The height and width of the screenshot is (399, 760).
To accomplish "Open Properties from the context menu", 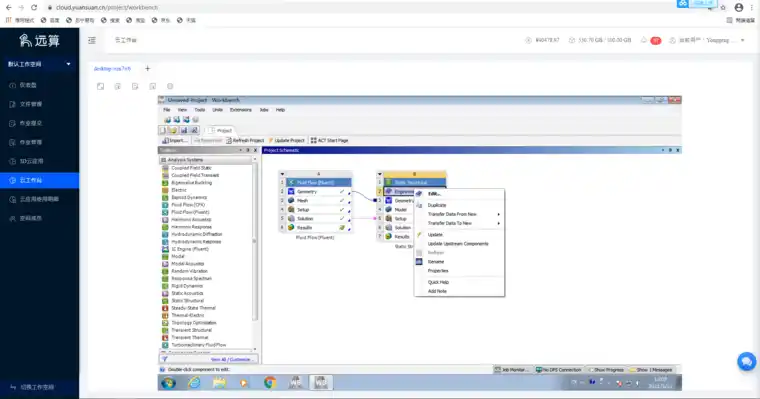I will [459, 271].
